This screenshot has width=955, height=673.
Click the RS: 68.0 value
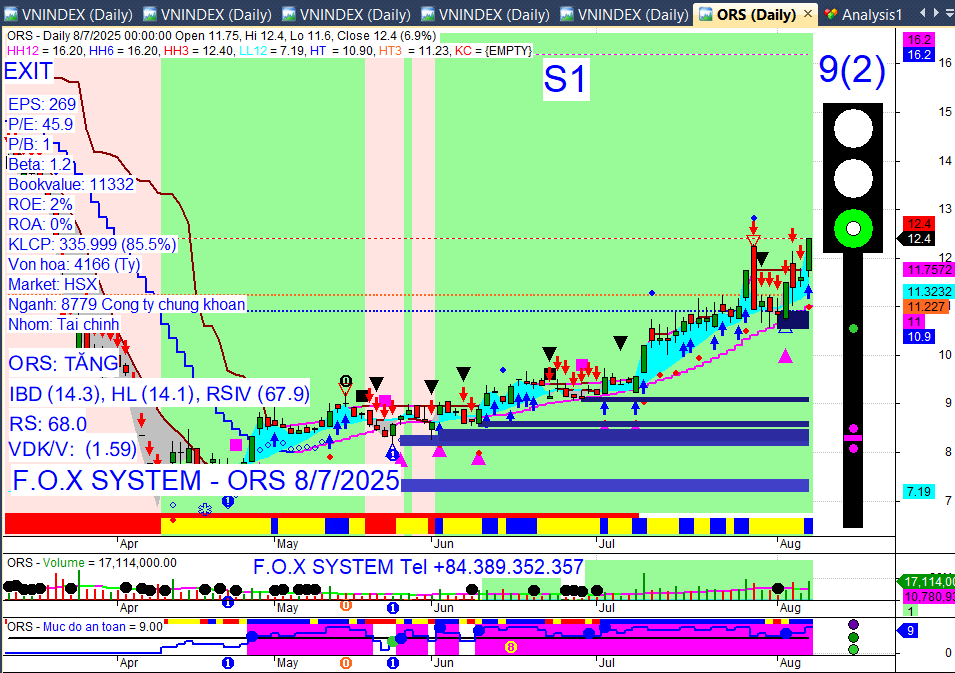(x=48, y=424)
